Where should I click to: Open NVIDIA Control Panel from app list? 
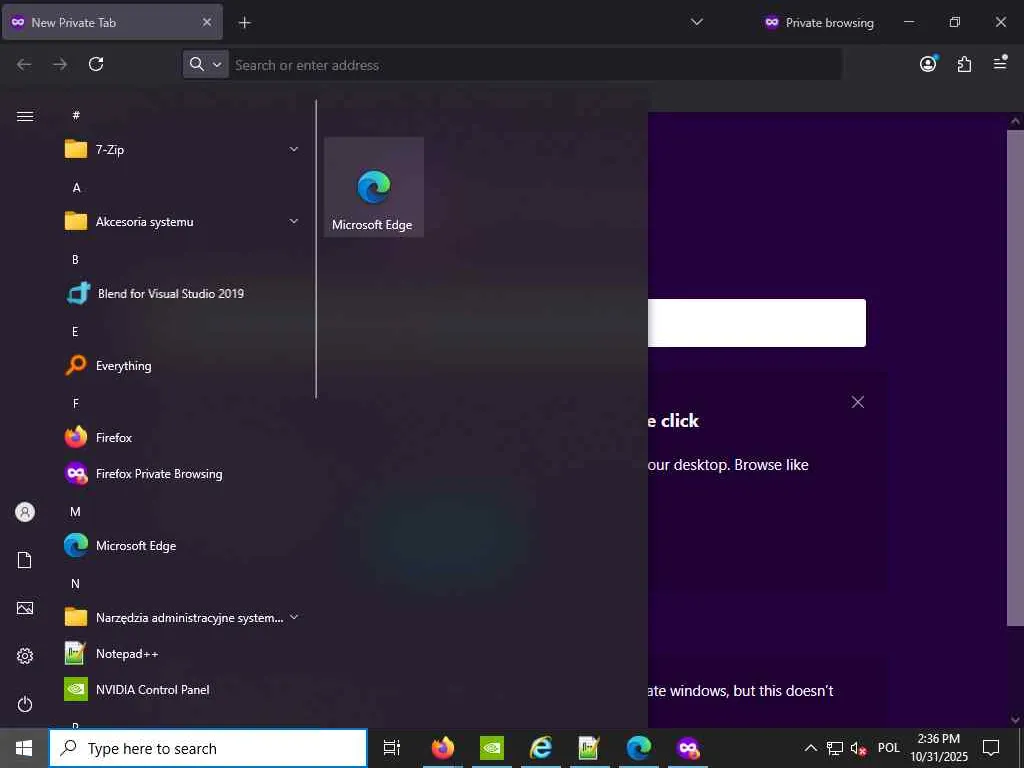(182, 689)
